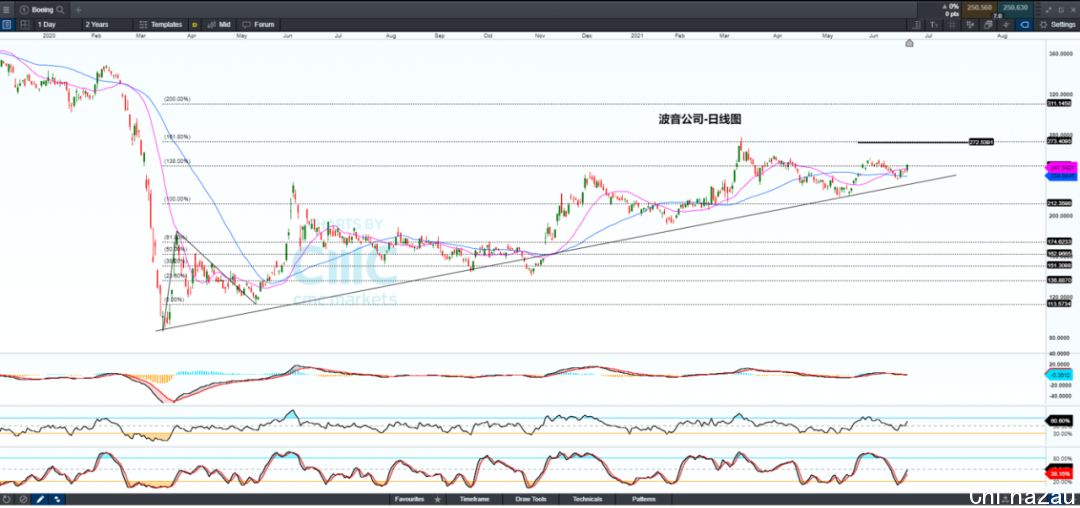The width and height of the screenshot is (1080, 508).
Task: Toggle the blue chart panel icon
Action: coord(7,25)
